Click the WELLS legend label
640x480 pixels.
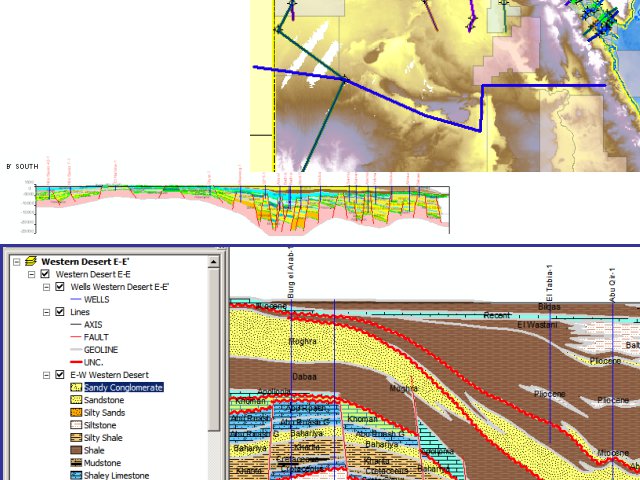coord(96,300)
